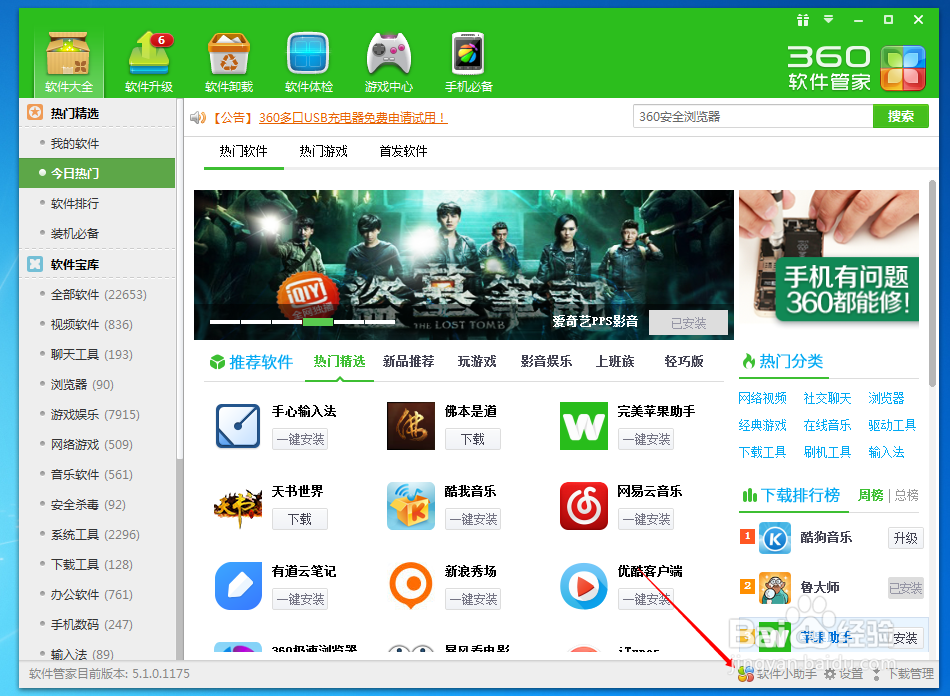Click the 新浪秀场 app icon
The image size is (950, 696).
point(411,586)
